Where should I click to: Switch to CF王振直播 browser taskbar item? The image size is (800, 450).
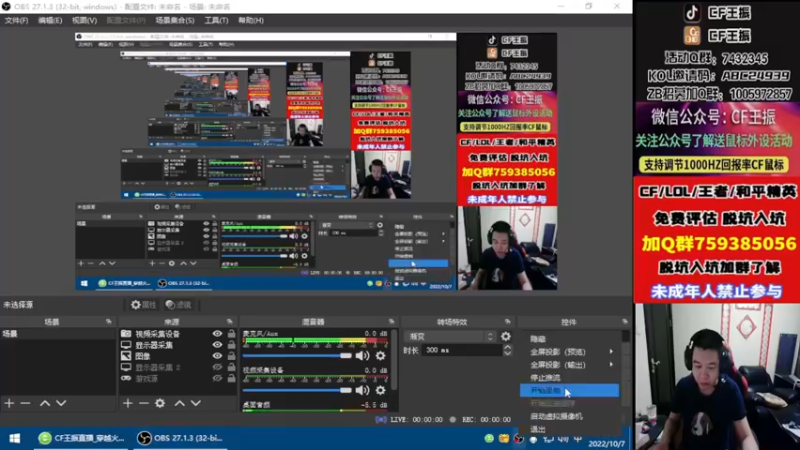[x=82, y=438]
